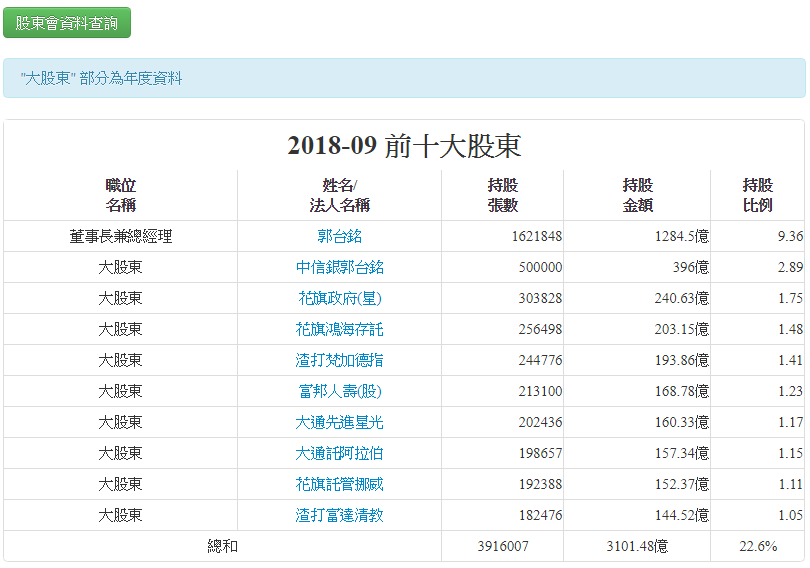This screenshot has height=568, width=810.
Task: Click the 姓名/法人名稱 column header
Action: tap(340, 195)
